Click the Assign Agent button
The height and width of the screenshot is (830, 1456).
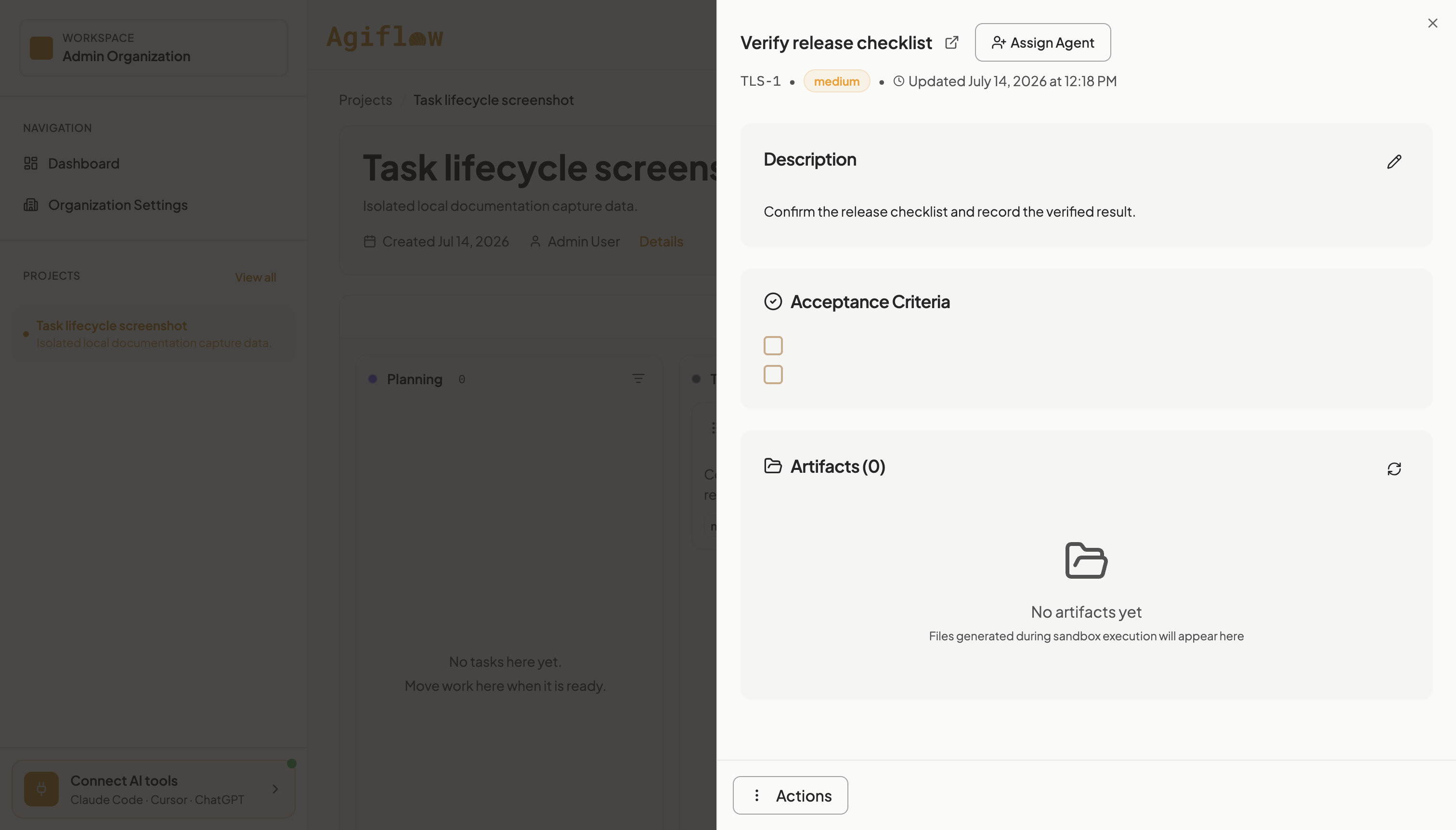pyautogui.click(x=1043, y=42)
